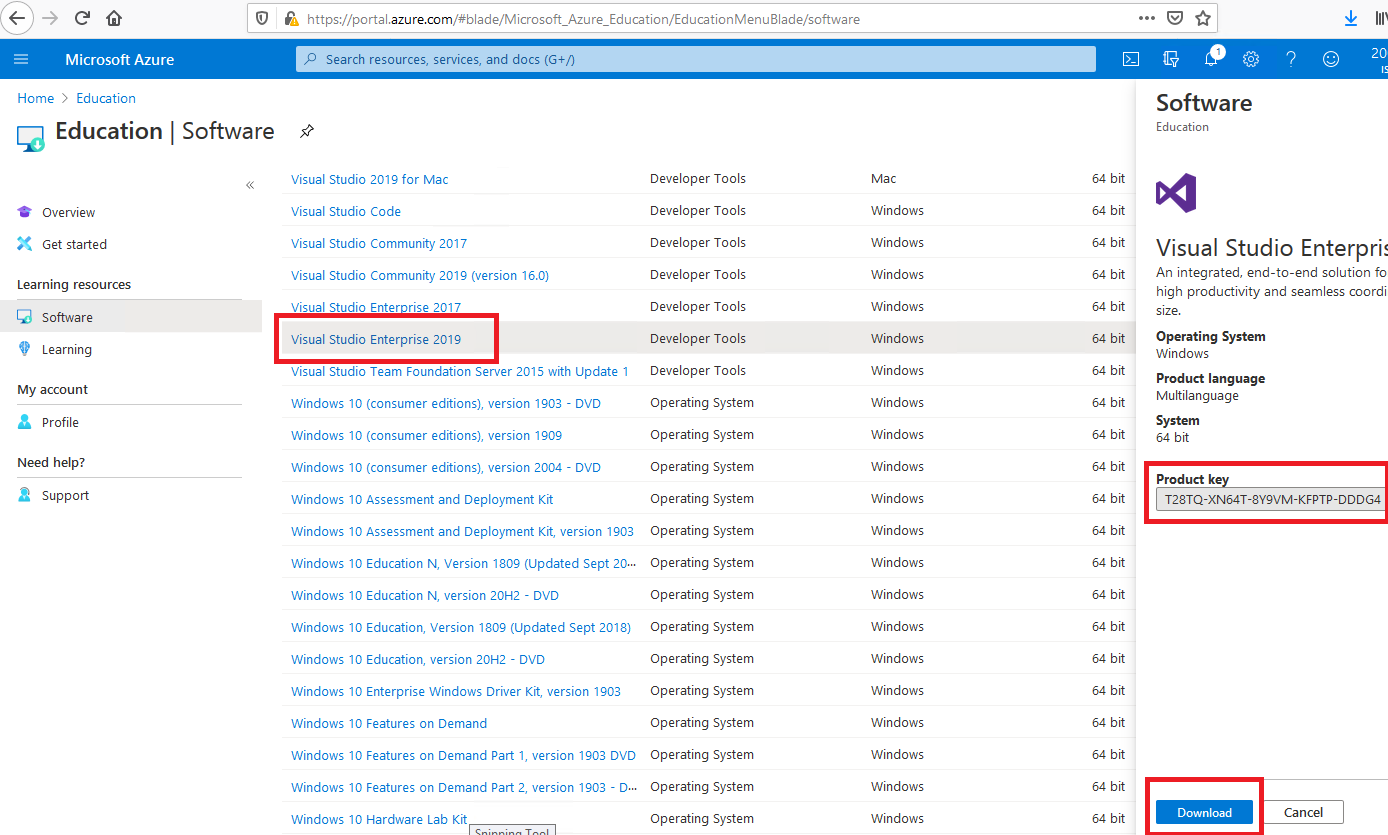Open the Directory and subscription filter icon
The width and height of the screenshot is (1388, 835).
tap(1171, 59)
